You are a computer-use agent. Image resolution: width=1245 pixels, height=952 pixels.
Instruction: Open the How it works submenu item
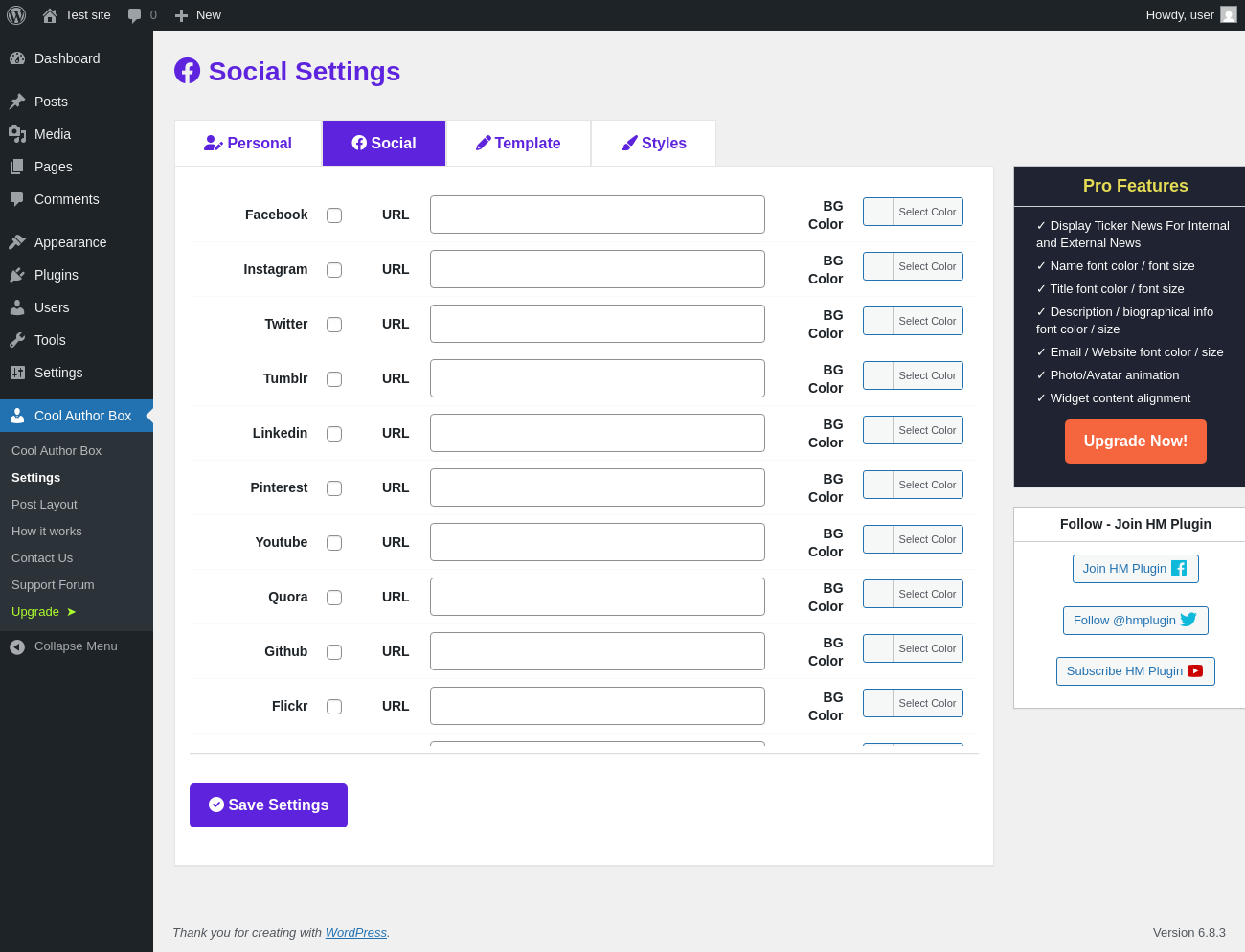point(47,532)
